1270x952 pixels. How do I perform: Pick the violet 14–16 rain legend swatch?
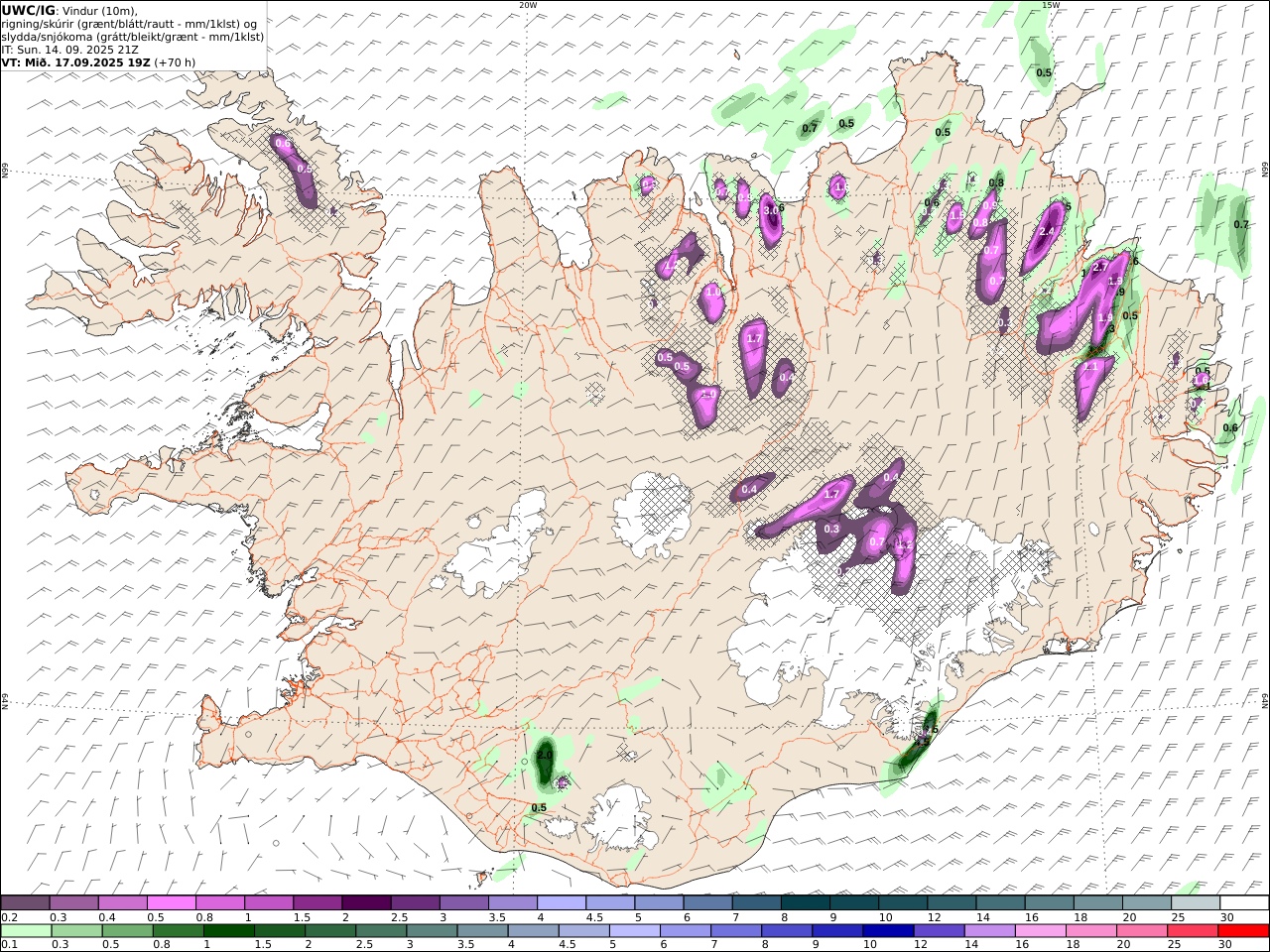pos(989,931)
